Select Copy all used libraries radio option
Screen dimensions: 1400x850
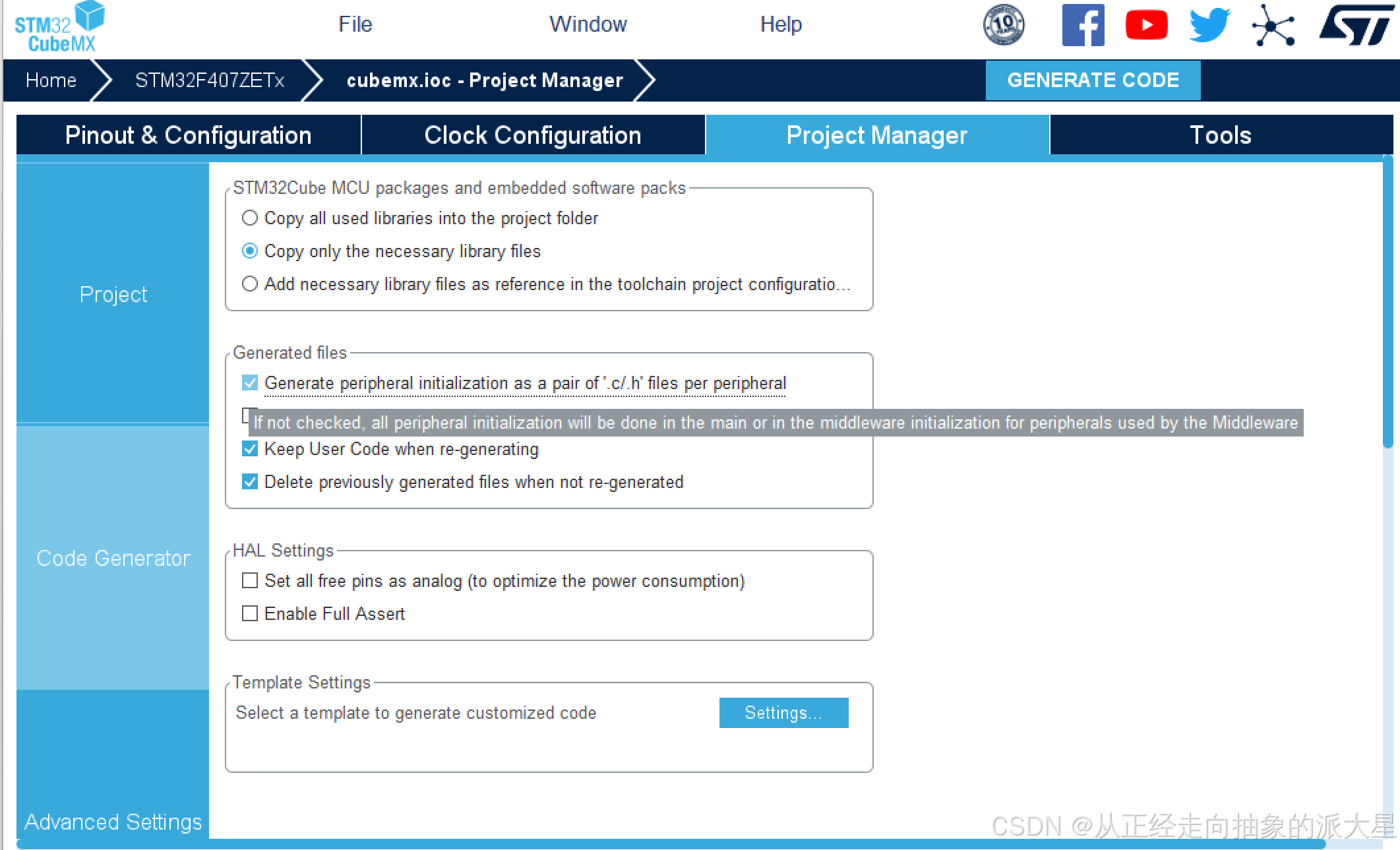coord(250,218)
